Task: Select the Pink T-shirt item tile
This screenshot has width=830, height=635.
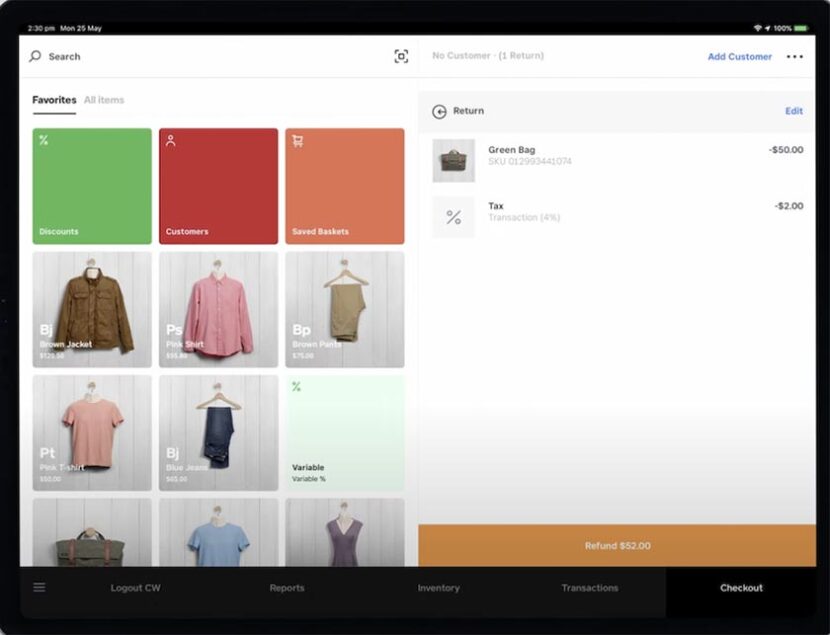Action: pos(91,432)
